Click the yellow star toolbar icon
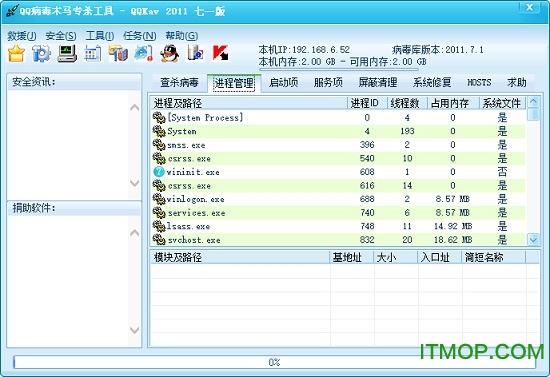550x377 pixels. click(x=16, y=54)
